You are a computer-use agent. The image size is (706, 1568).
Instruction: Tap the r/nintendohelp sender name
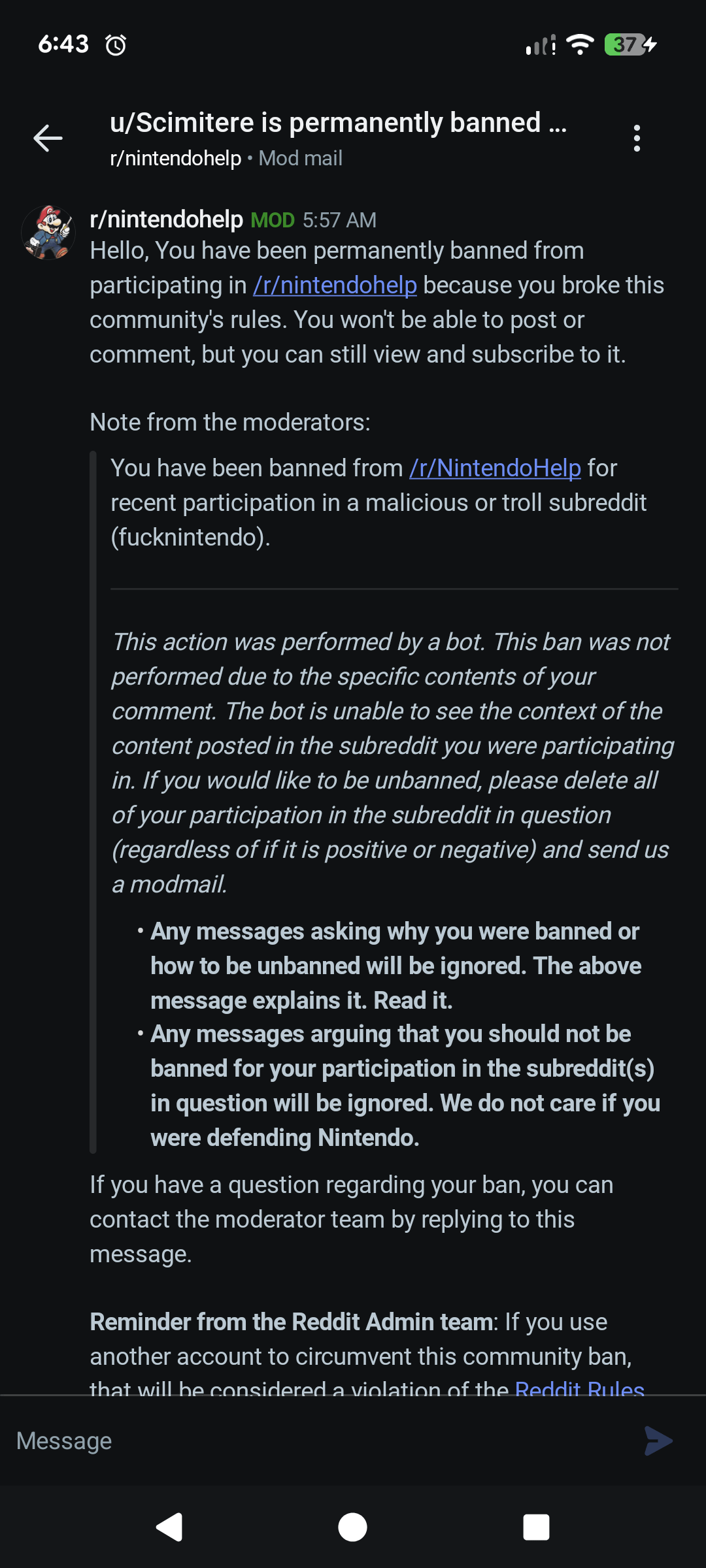(166, 220)
